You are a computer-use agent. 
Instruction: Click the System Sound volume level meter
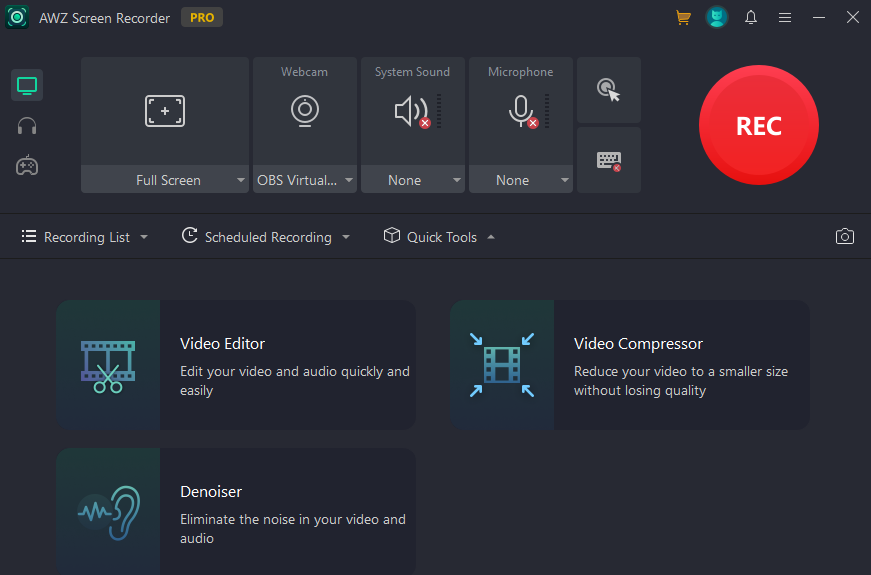point(439,111)
